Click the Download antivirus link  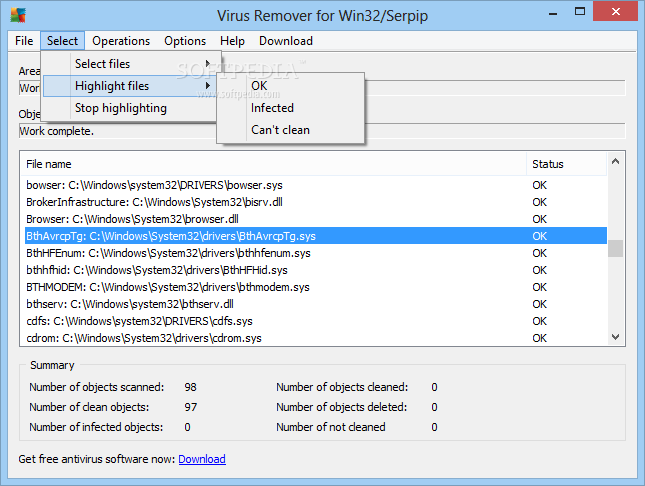202,459
